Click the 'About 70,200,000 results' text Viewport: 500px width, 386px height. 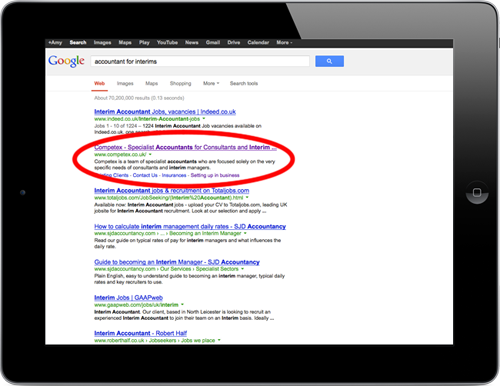tap(139, 98)
